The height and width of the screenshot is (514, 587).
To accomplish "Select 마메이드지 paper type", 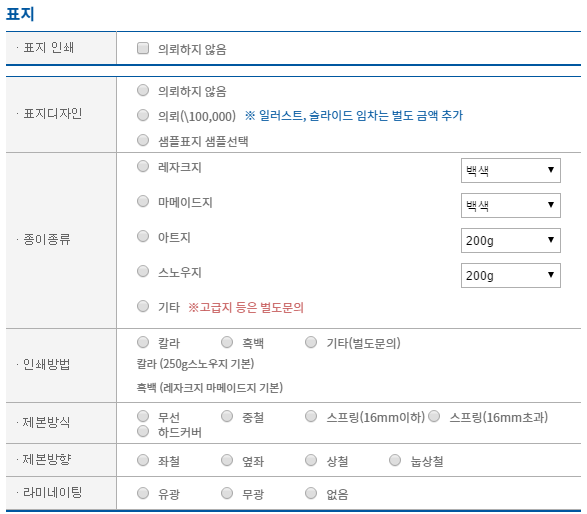I will point(143,201).
